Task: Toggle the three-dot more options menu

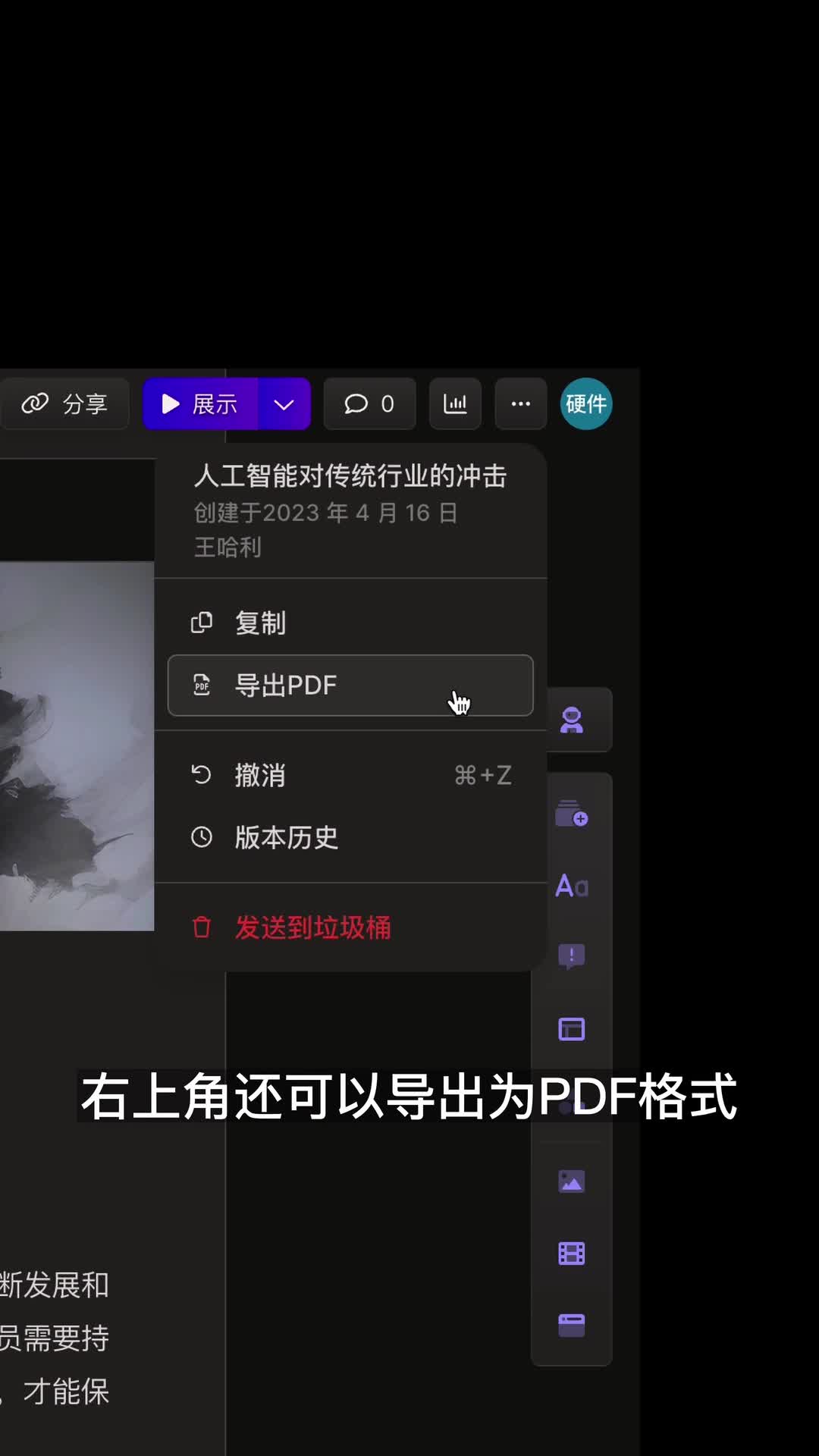Action: pyautogui.click(x=520, y=404)
